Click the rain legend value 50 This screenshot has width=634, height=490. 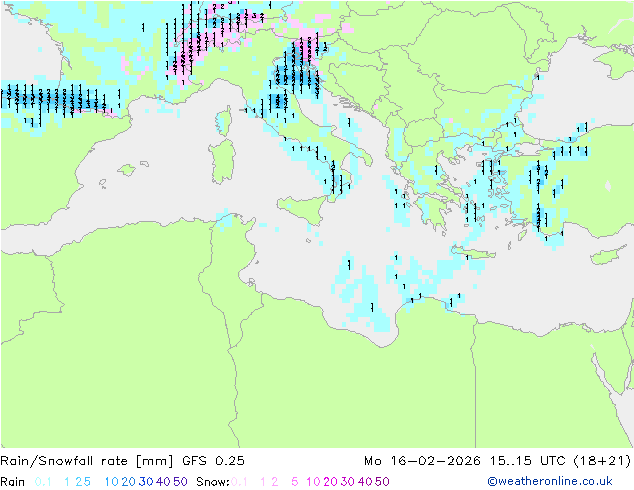coord(180,482)
